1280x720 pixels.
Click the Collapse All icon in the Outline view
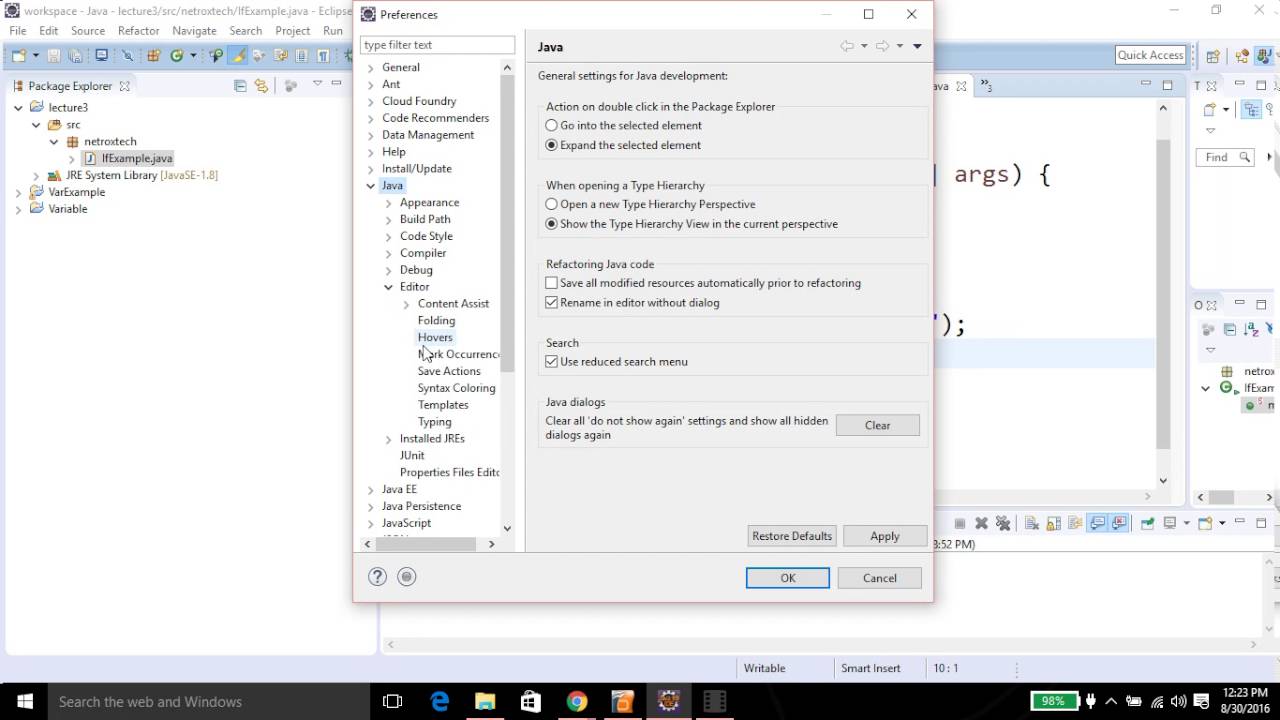point(1230,329)
